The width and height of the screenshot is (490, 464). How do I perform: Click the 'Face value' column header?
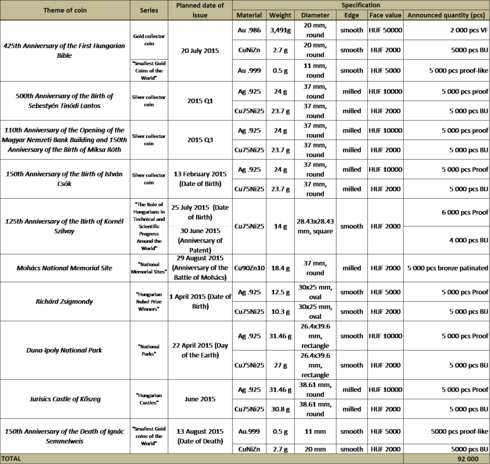pos(385,15)
